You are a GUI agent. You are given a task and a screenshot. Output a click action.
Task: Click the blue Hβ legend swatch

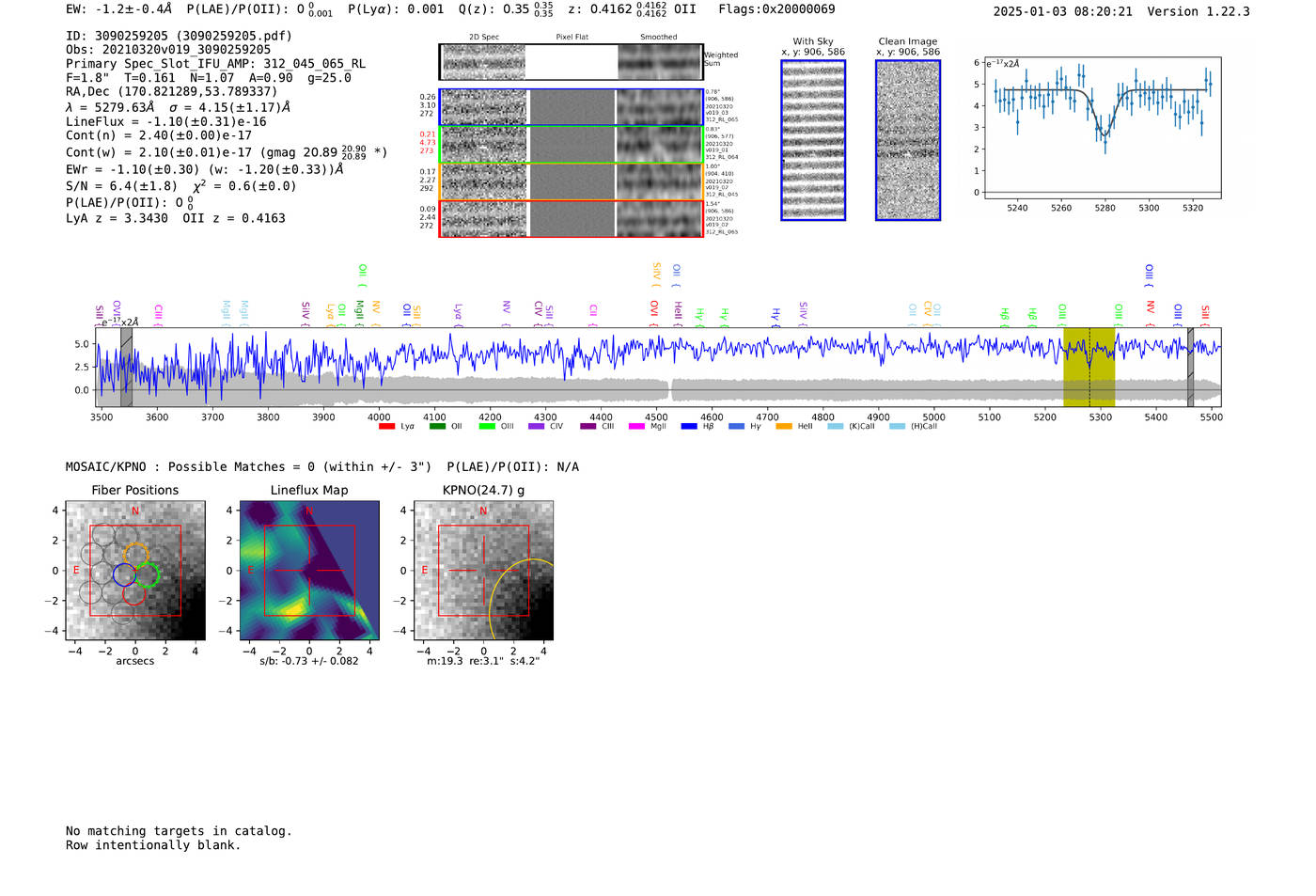pos(689,427)
